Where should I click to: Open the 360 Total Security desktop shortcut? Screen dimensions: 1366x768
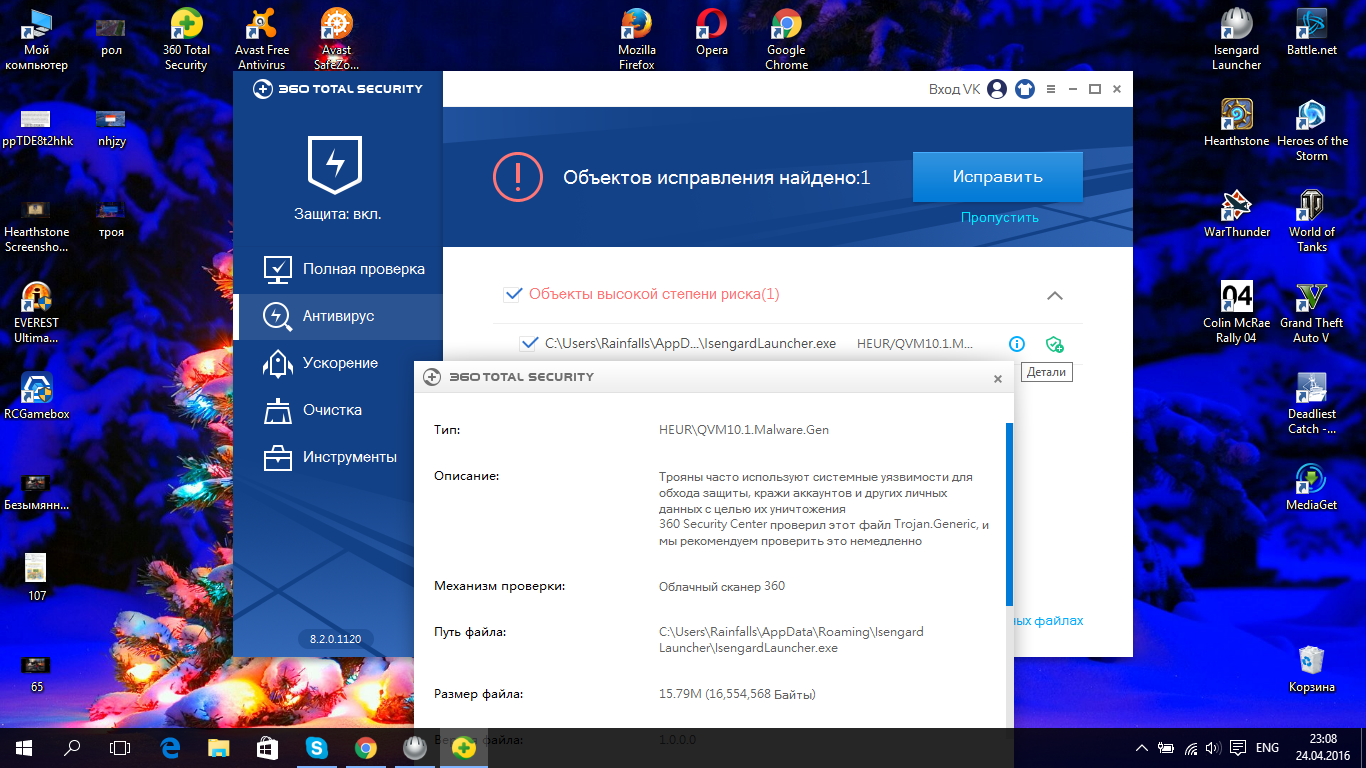(x=186, y=40)
